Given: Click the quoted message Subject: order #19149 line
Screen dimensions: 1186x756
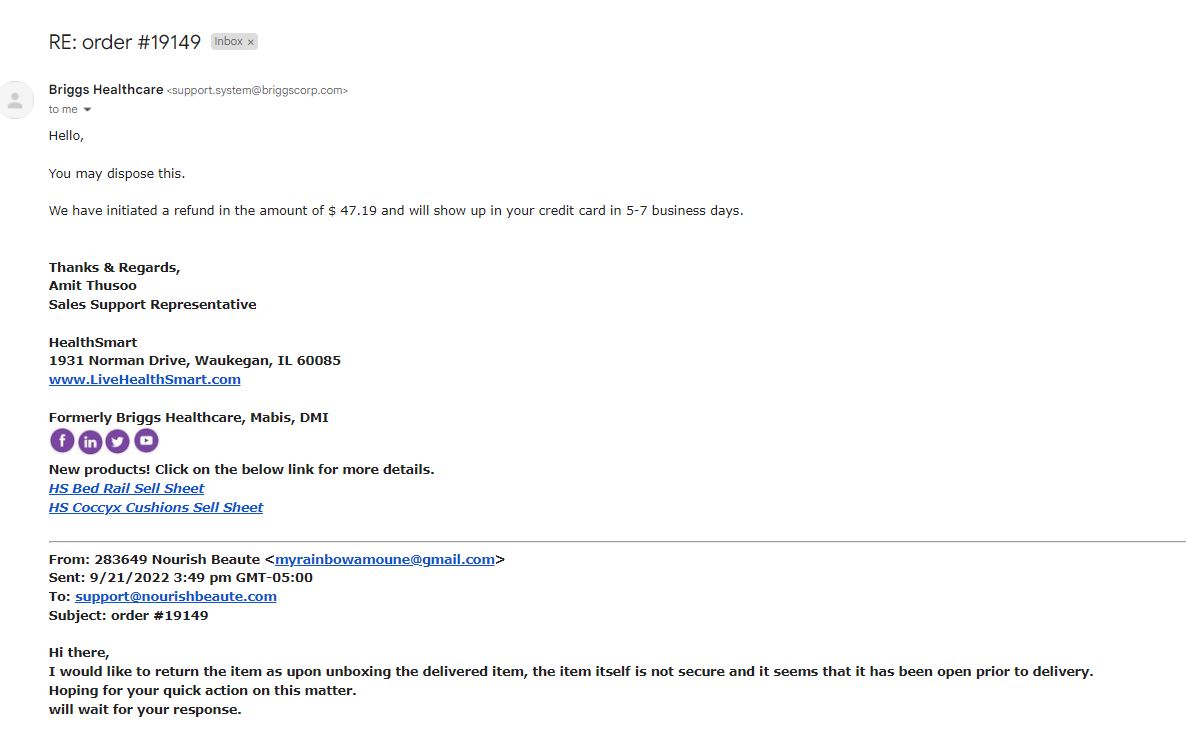Looking at the screenshot, I should (x=129, y=615).
